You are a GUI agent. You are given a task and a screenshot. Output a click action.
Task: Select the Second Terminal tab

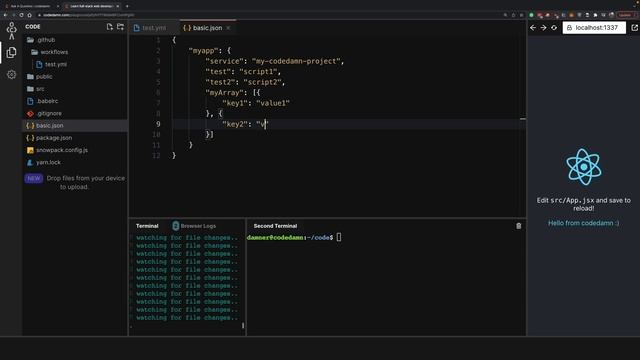[x=276, y=226]
